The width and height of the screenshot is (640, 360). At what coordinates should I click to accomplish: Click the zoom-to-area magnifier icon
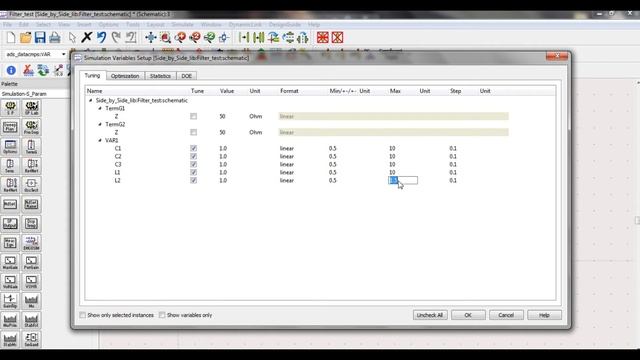[x=165, y=38]
